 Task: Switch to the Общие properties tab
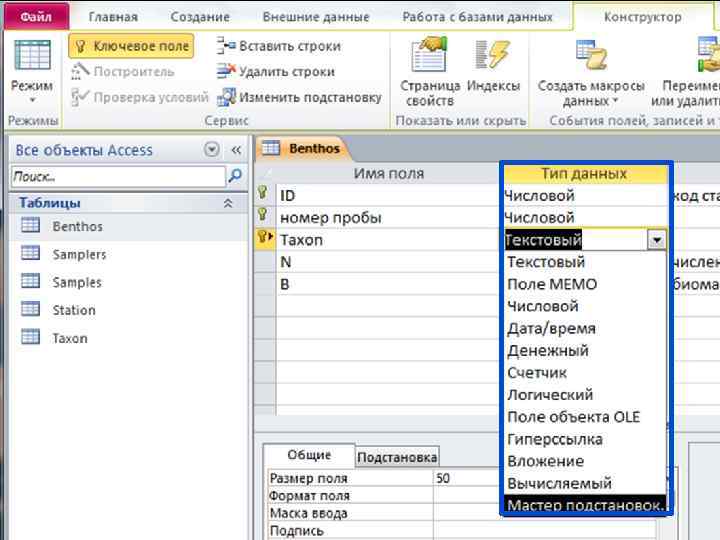(x=309, y=455)
